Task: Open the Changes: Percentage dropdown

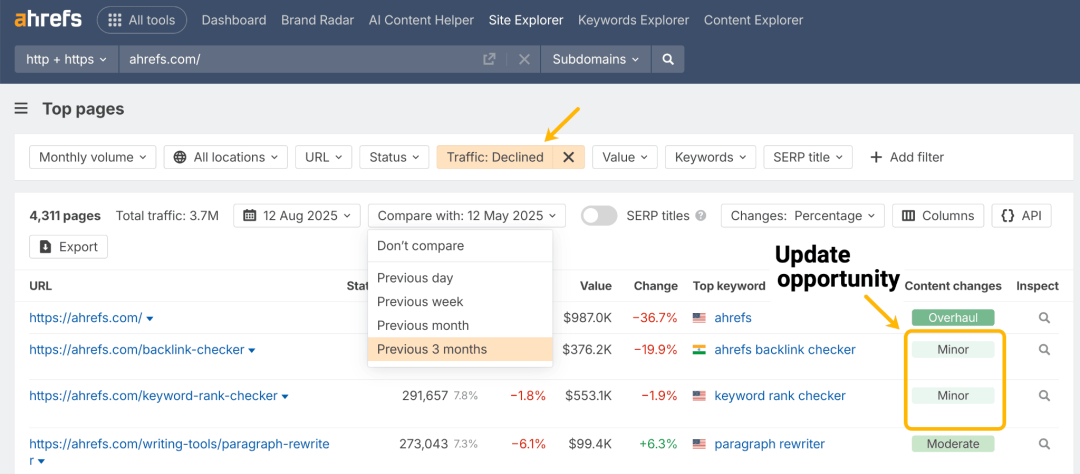Action: pyautogui.click(x=803, y=216)
